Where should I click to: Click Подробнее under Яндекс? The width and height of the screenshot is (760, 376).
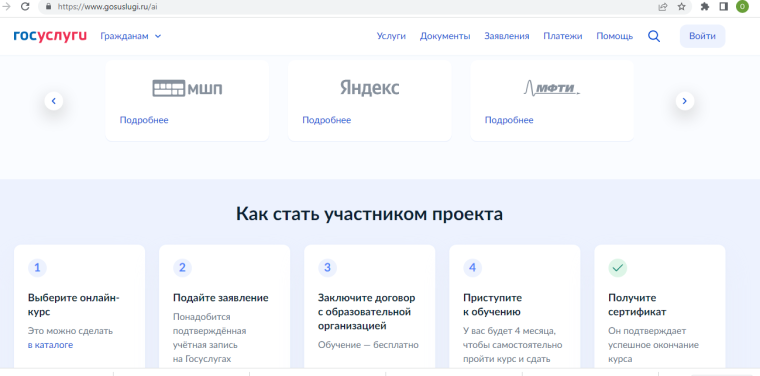click(x=327, y=120)
